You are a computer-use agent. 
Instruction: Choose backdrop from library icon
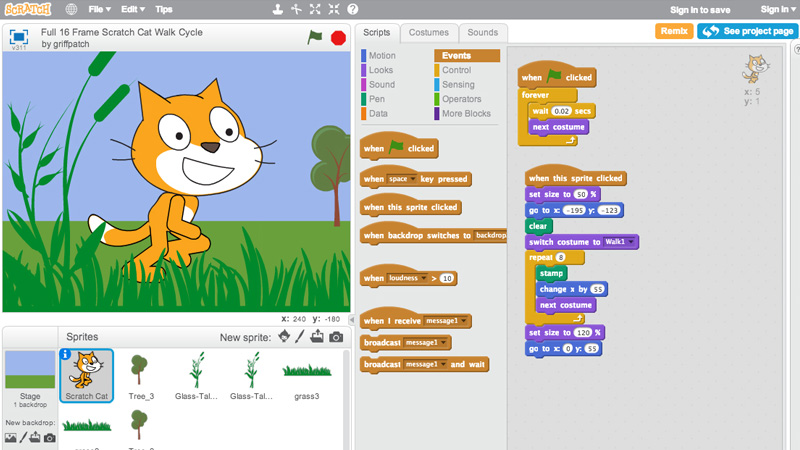[10, 438]
